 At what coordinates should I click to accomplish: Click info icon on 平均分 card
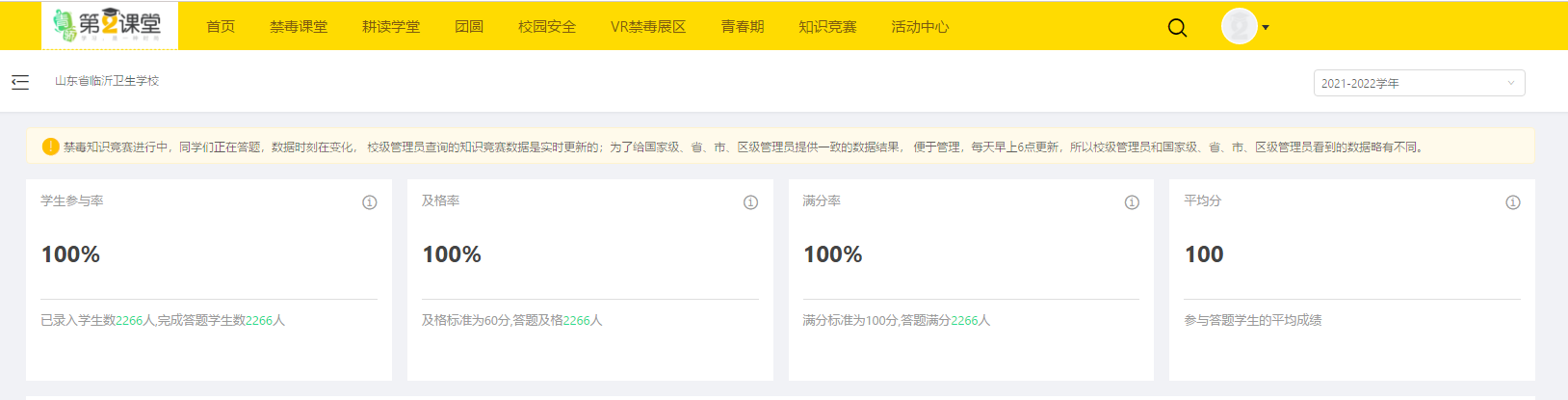click(x=1512, y=202)
